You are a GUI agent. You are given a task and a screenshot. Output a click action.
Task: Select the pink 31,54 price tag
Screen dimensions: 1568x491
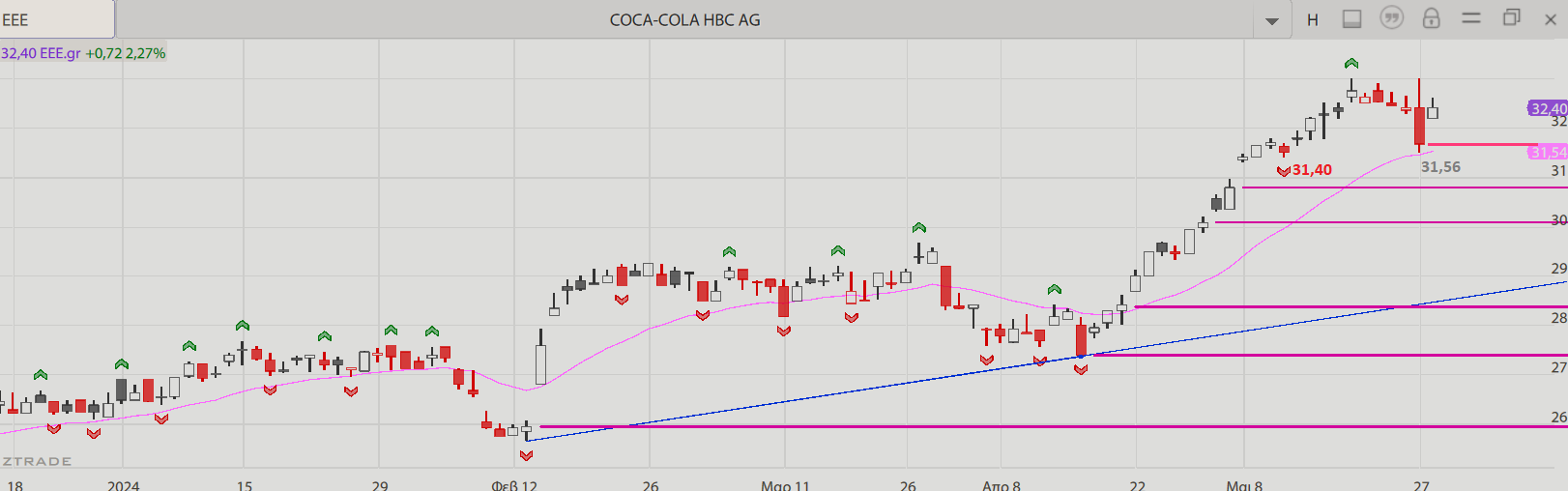click(x=1548, y=152)
